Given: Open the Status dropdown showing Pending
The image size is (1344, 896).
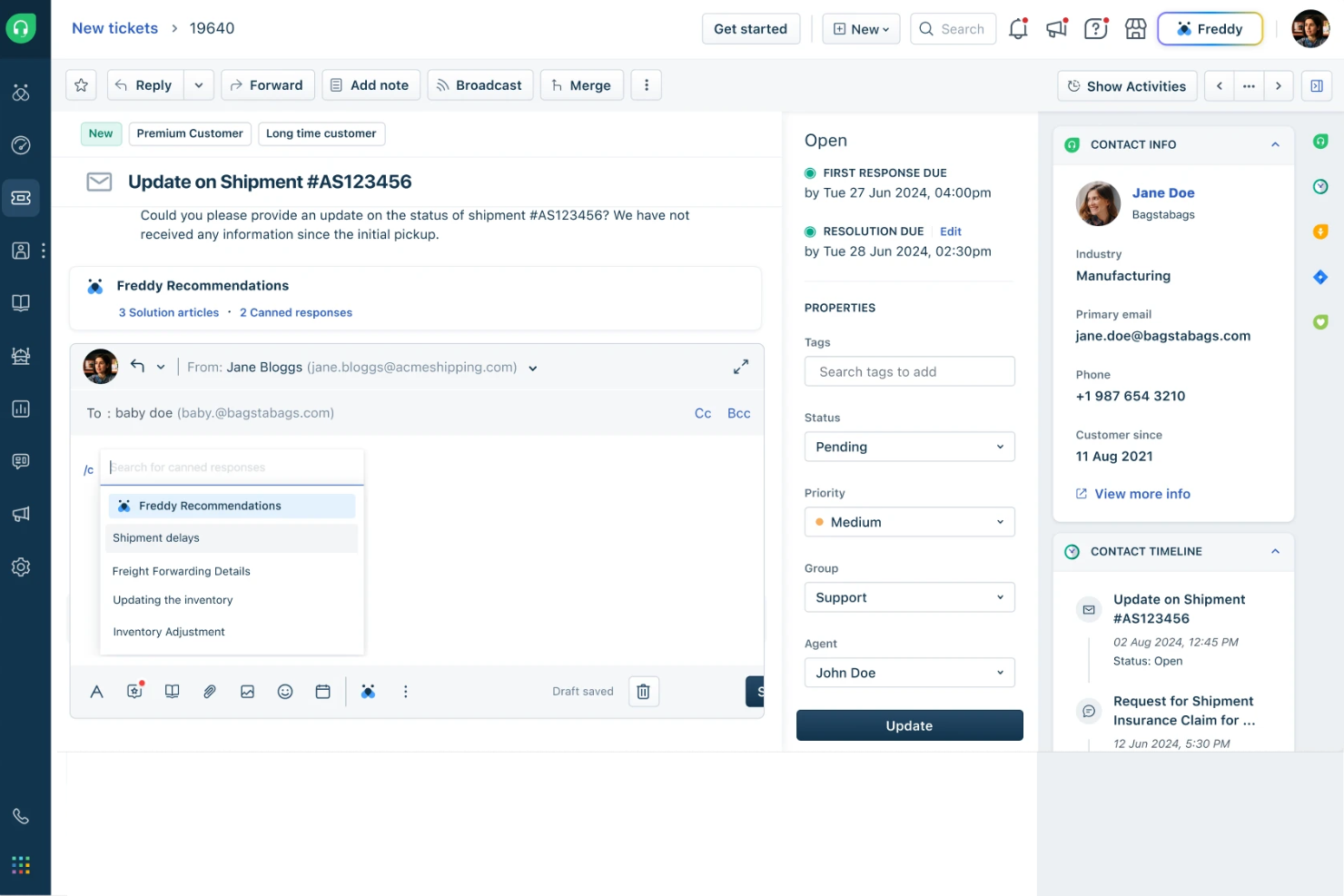Looking at the screenshot, I should click(x=909, y=447).
